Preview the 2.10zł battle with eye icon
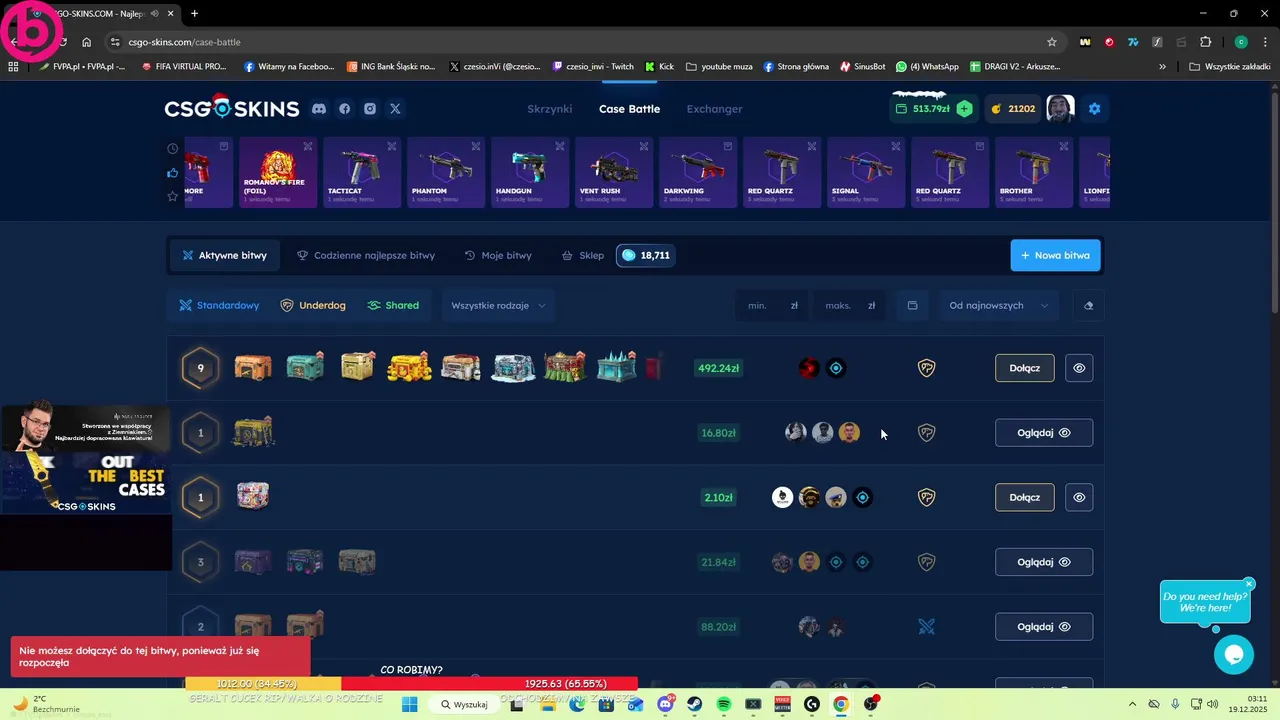The height and width of the screenshot is (720, 1280). 1079,497
